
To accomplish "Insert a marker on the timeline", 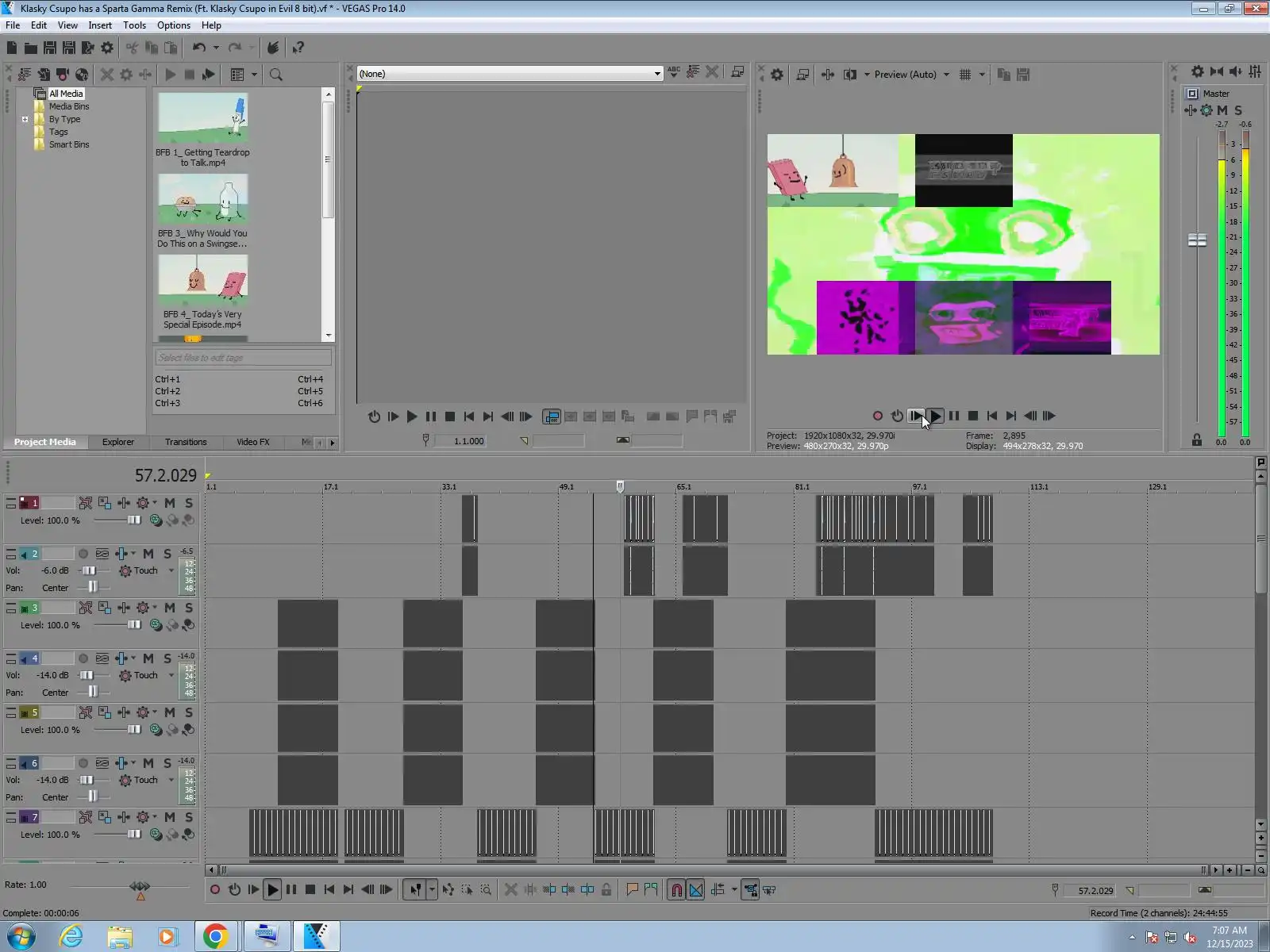I will pos(632,890).
